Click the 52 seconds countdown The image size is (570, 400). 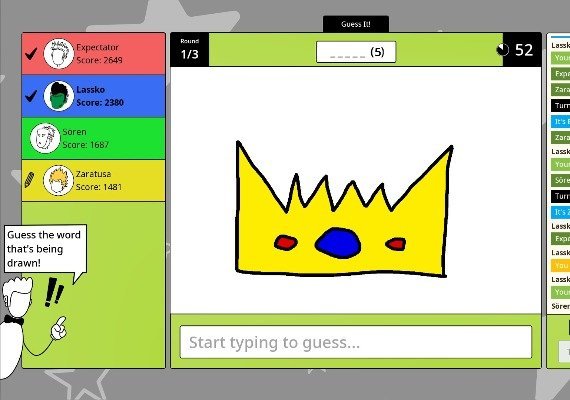point(524,50)
